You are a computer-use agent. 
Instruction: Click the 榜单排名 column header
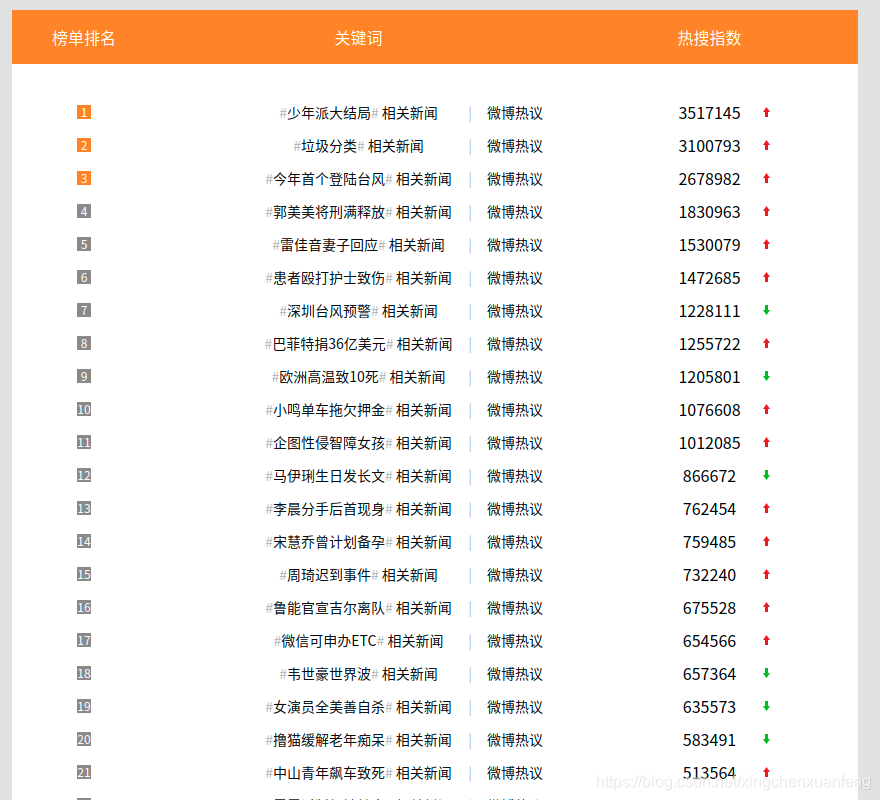tap(84, 38)
